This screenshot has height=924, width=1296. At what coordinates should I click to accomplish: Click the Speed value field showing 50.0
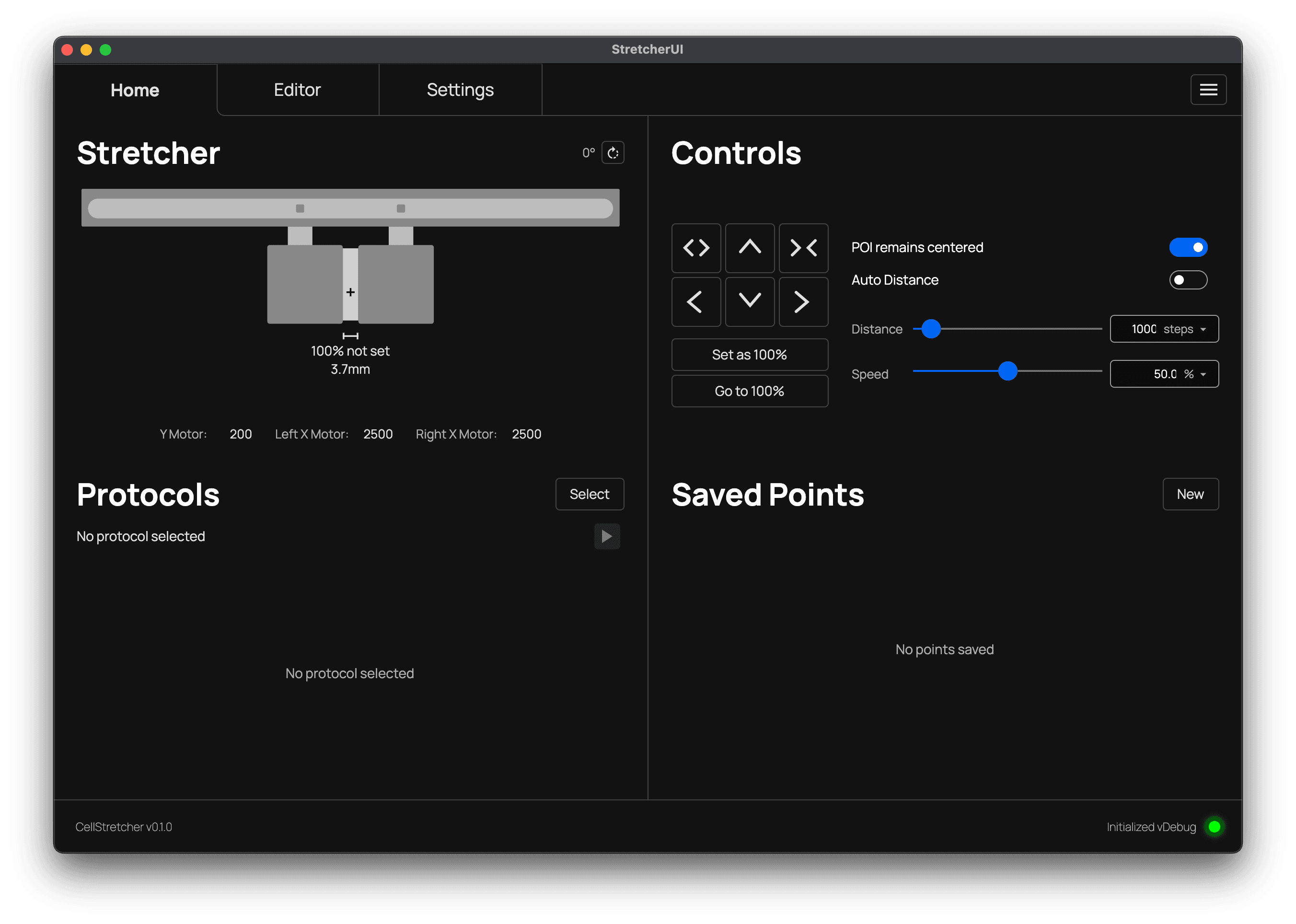[1165, 374]
